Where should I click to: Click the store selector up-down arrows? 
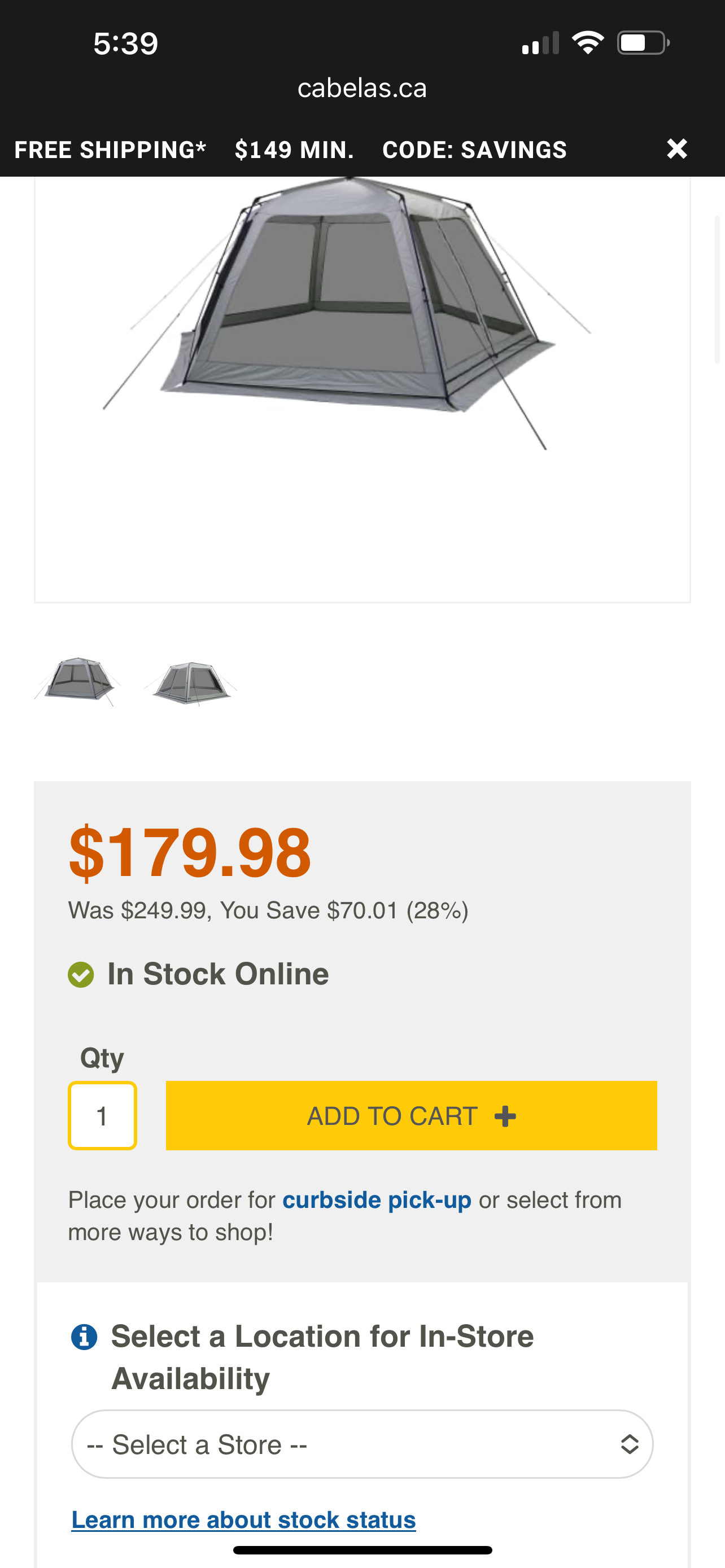point(630,1444)
